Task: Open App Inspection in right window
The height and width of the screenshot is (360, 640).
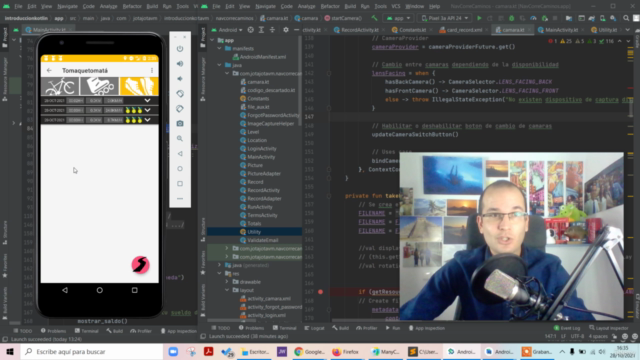Action: click(427, 328)
